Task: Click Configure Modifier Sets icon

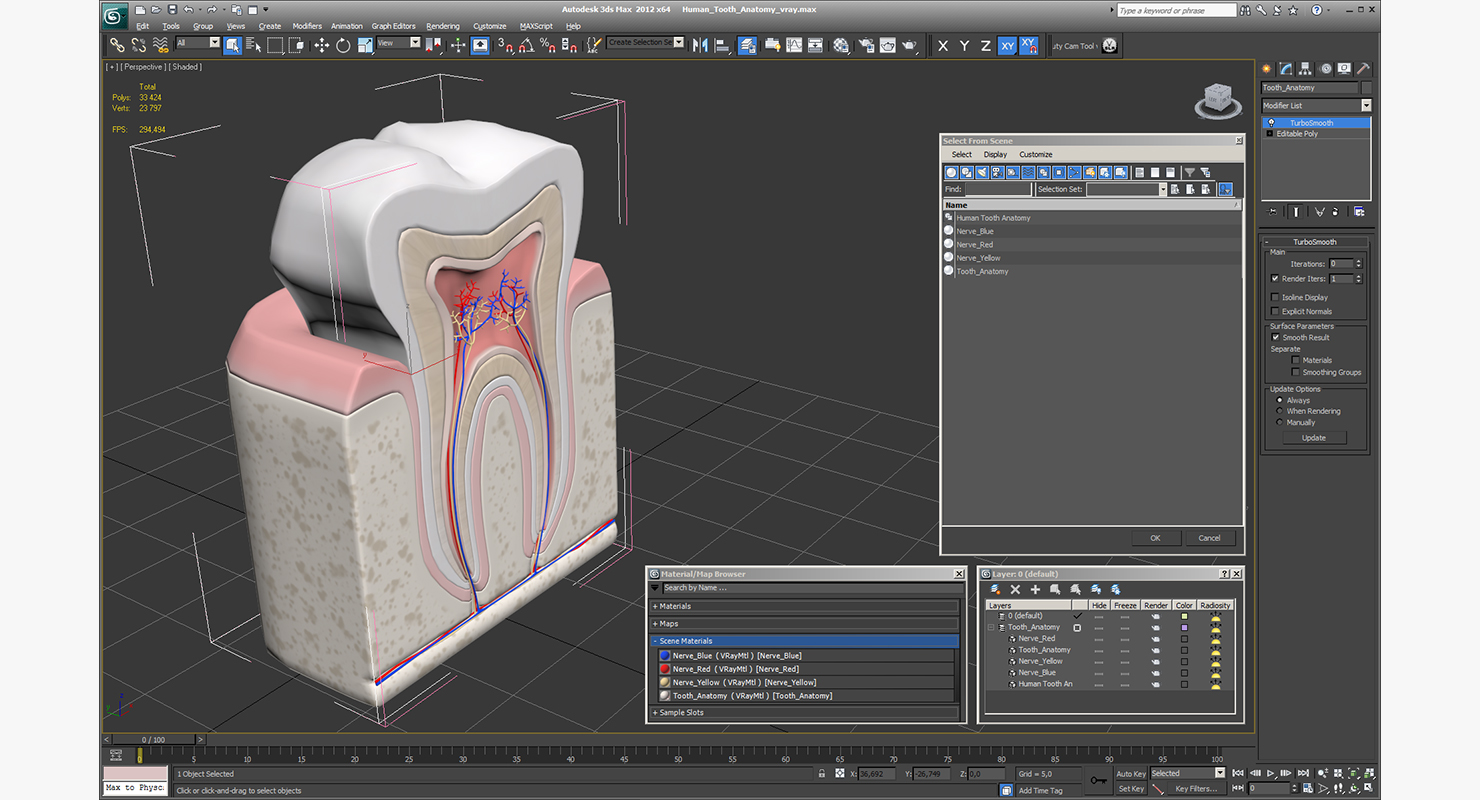Action: (1359, 211)
